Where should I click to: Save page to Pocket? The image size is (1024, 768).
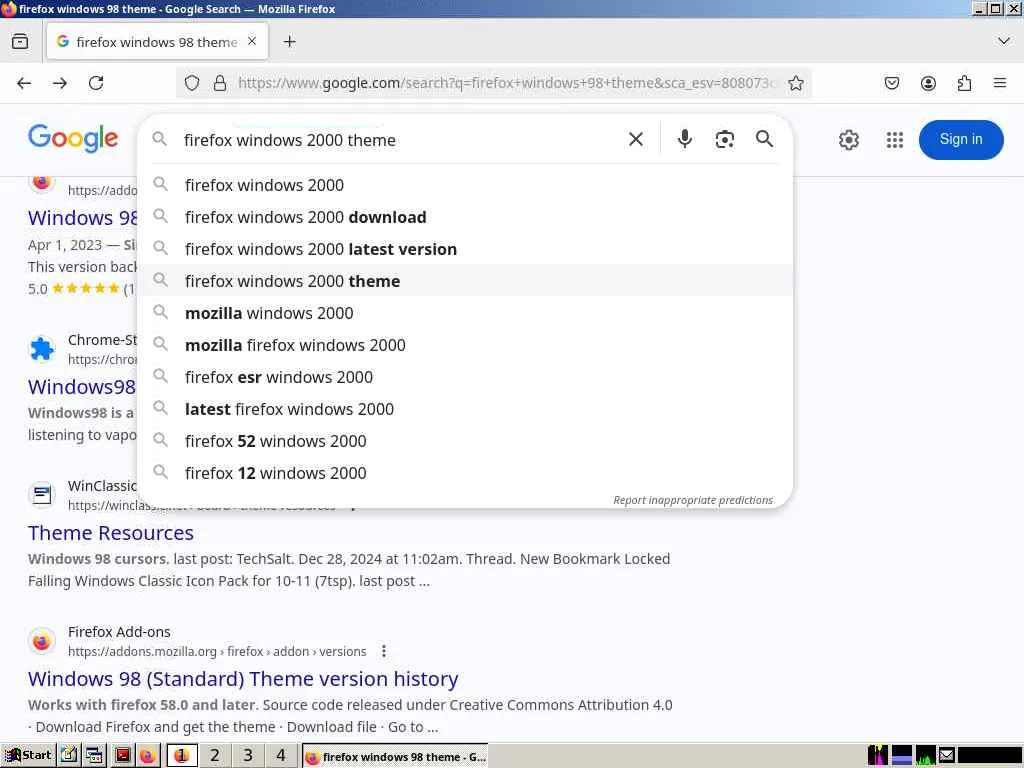892,83
